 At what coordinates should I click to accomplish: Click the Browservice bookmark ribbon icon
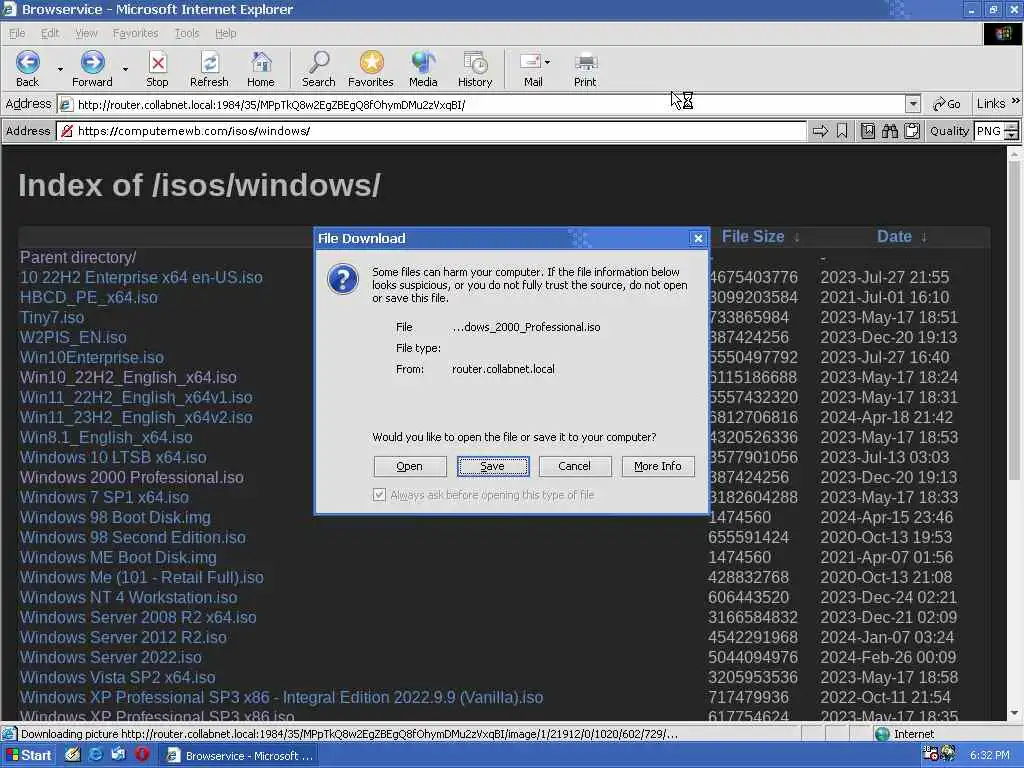(x=842, y=131)
